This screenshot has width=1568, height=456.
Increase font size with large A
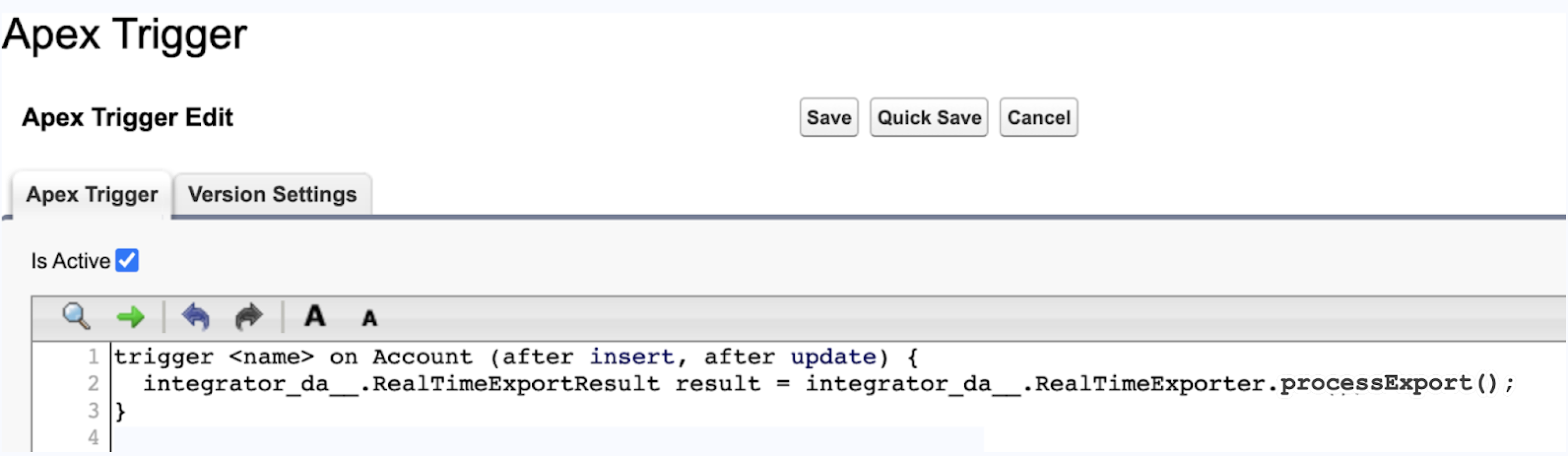tap(315, 317)
